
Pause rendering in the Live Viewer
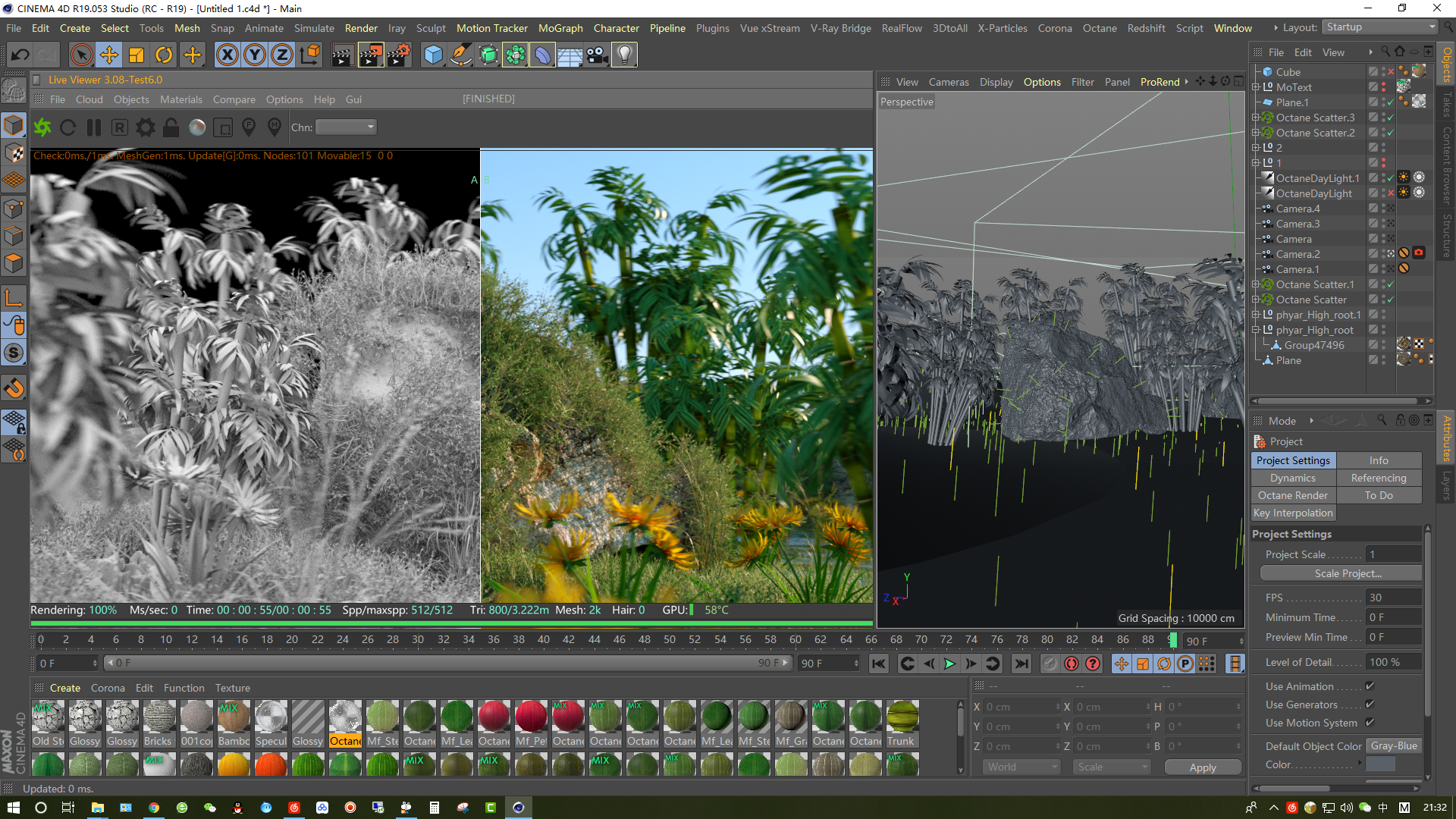pos(93,127)
